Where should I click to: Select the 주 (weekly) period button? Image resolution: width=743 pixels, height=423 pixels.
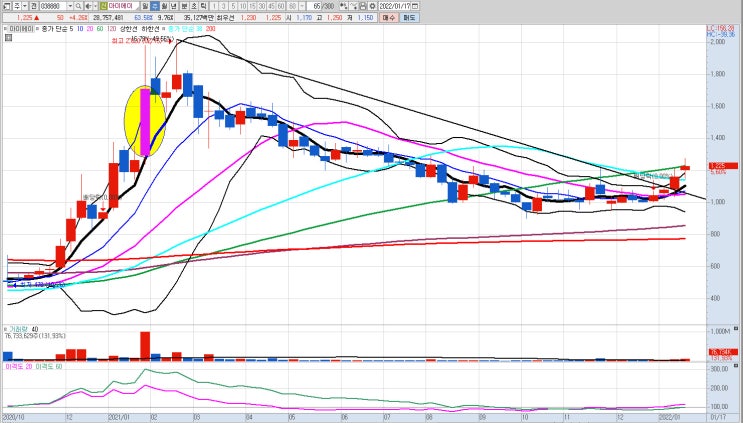[154, 6]
